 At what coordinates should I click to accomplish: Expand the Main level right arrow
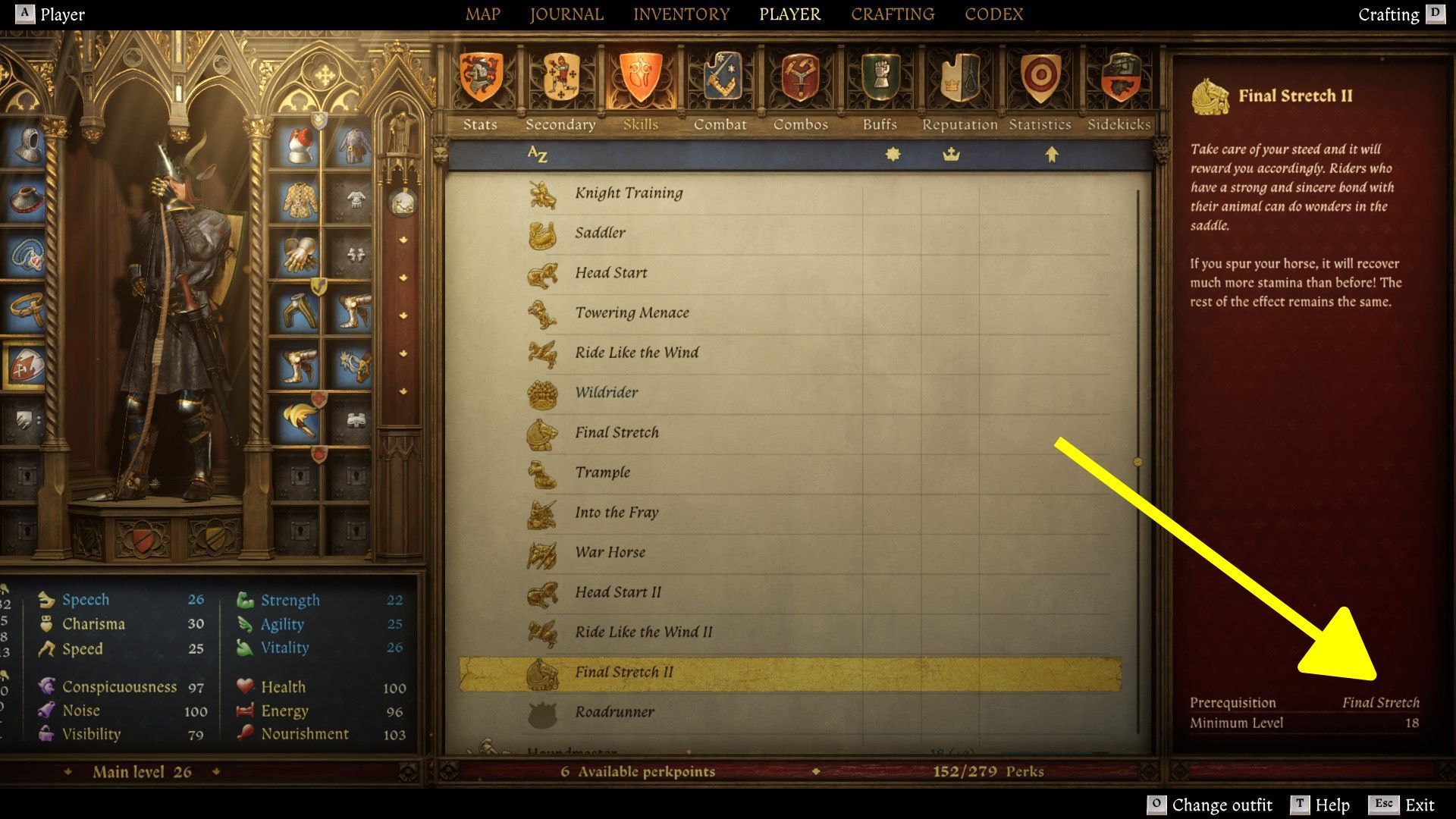coord(216,772)
